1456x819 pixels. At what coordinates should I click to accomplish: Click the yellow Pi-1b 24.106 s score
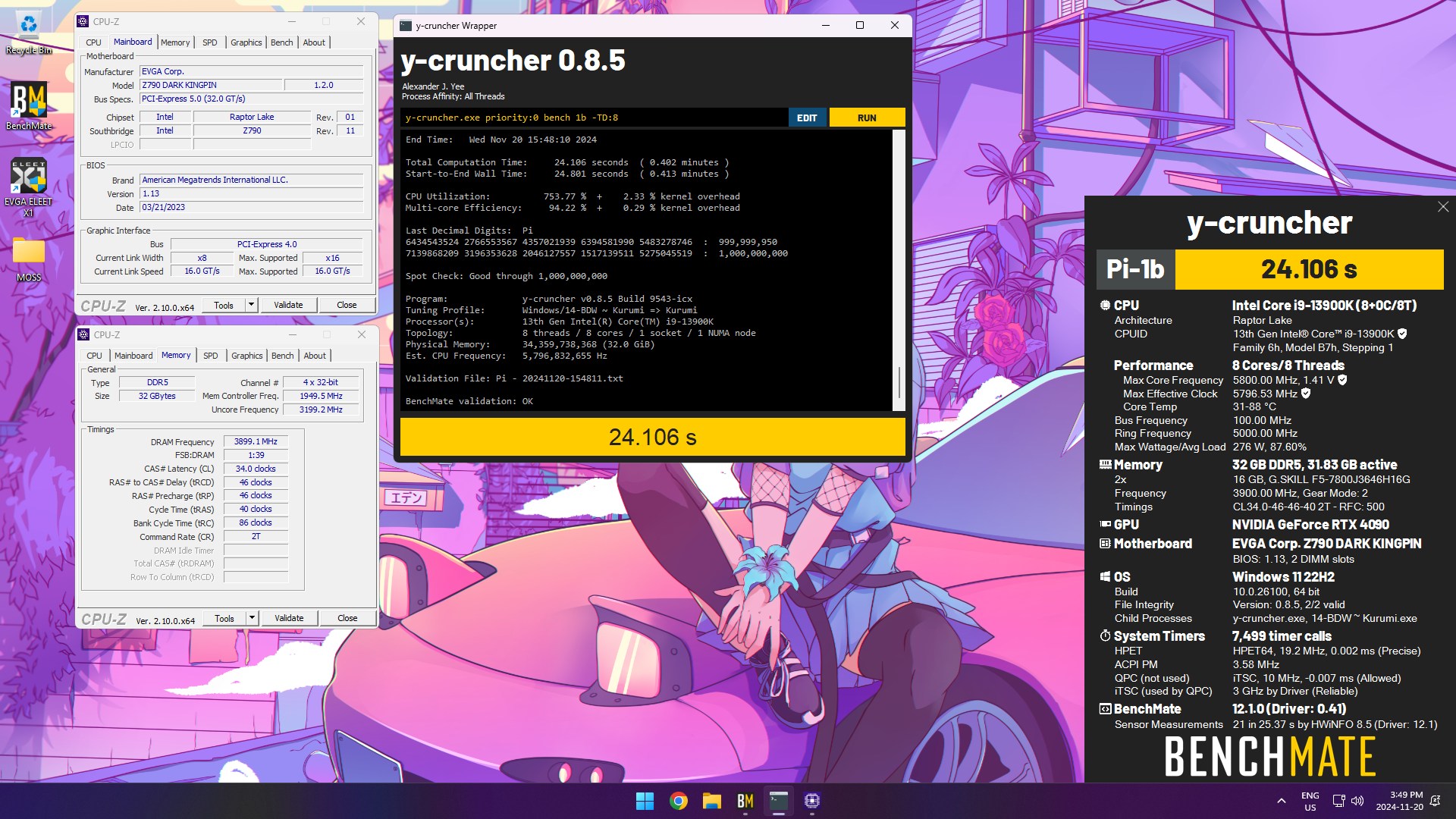[x=1309, y=269]
